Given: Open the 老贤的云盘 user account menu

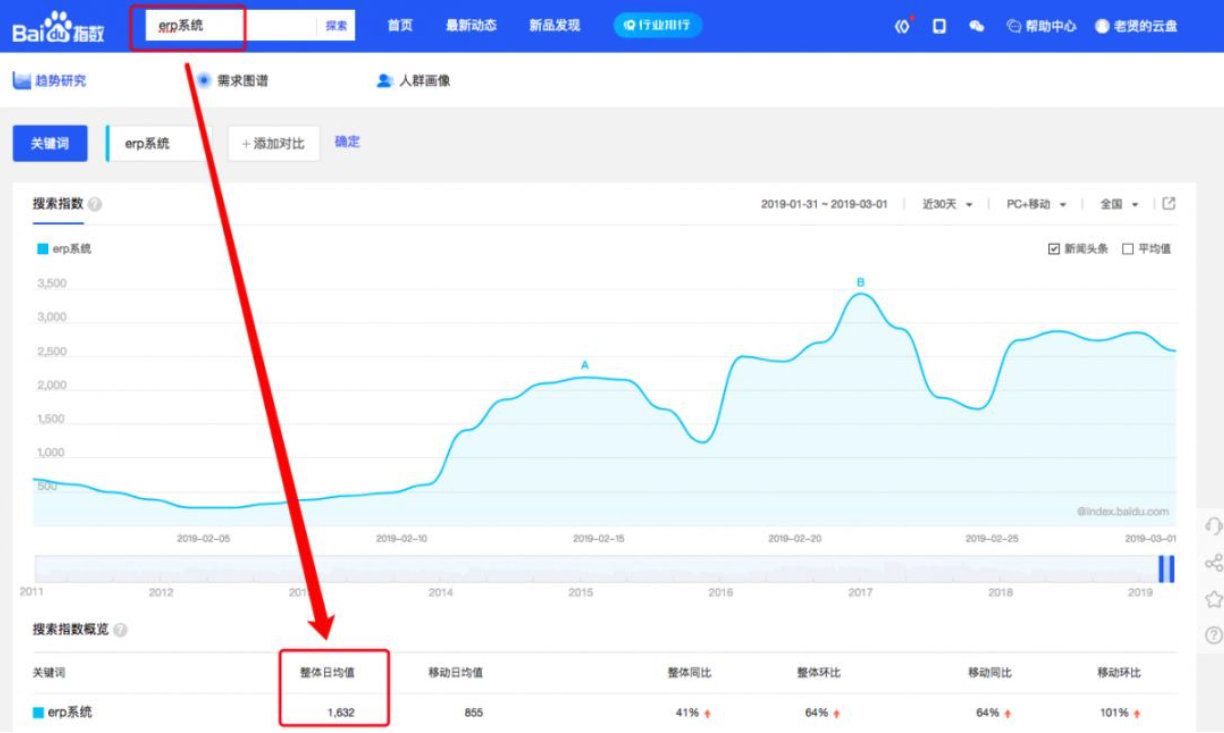Looking at the screenshot, I should [1136, 27].
